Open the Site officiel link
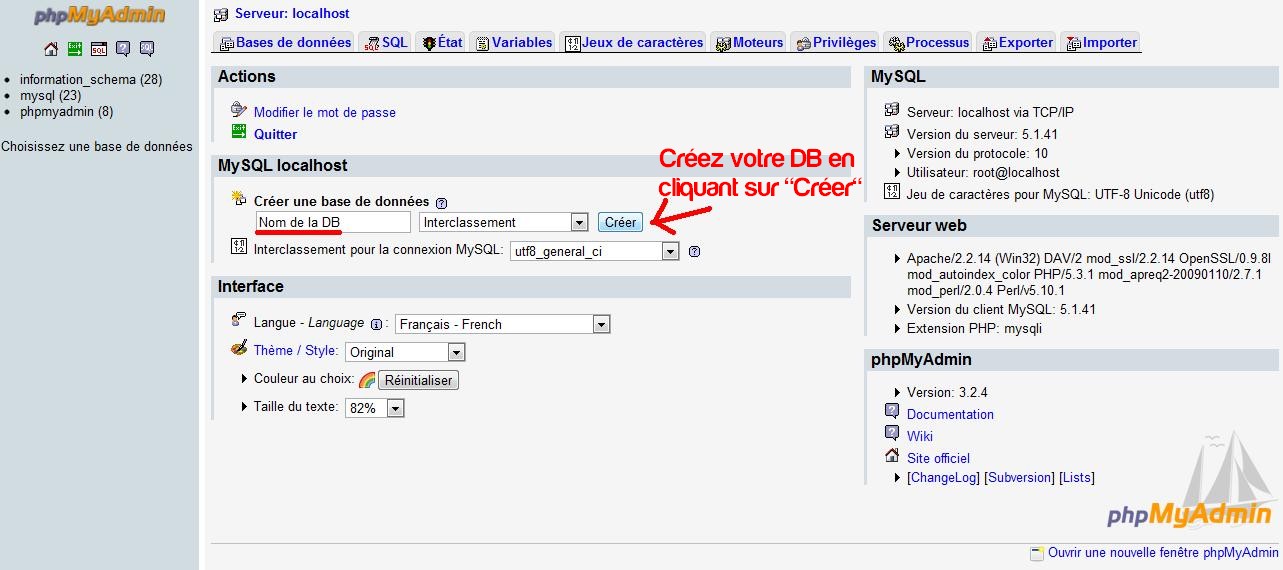The height and width of the screenshot is (570, 1283). 938,458
